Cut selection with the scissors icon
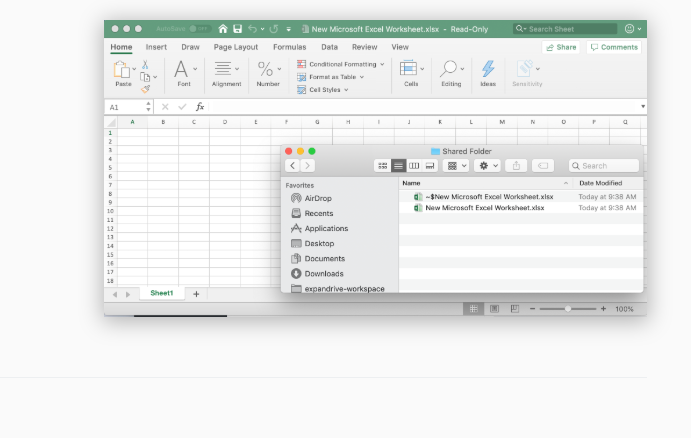691x438 pixels. 145,65
